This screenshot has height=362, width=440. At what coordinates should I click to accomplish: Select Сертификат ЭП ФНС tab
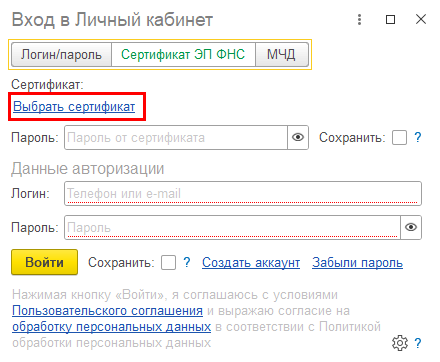[183, 54]
